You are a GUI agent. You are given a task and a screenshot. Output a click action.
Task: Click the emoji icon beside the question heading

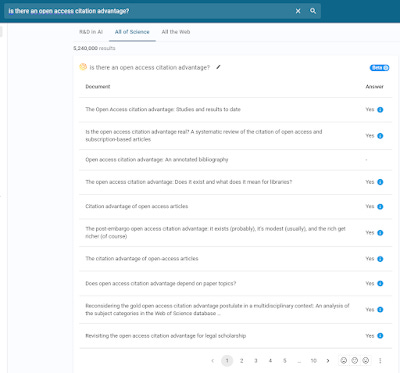83,67
